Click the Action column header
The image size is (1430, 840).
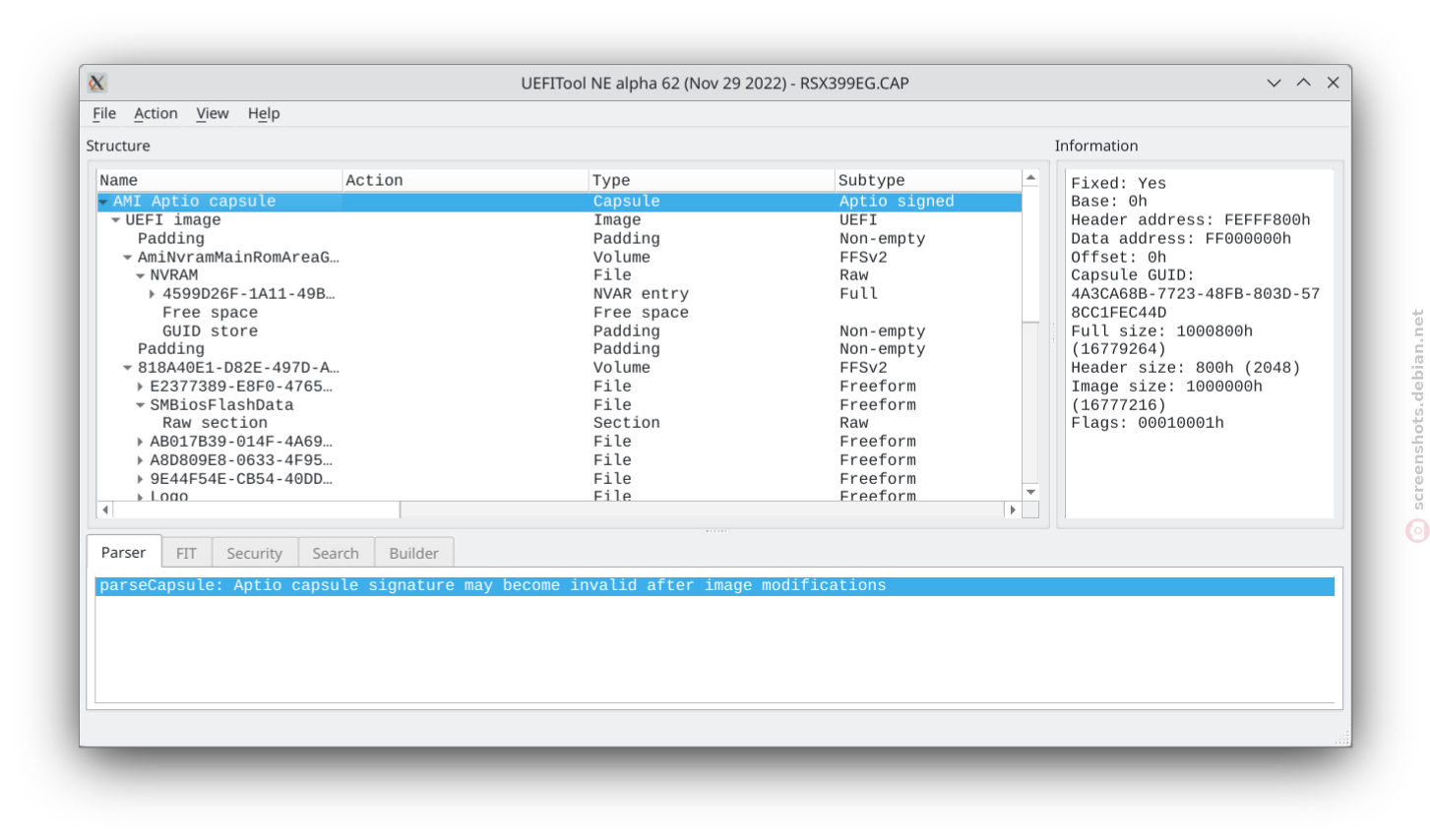coord(465,180)
